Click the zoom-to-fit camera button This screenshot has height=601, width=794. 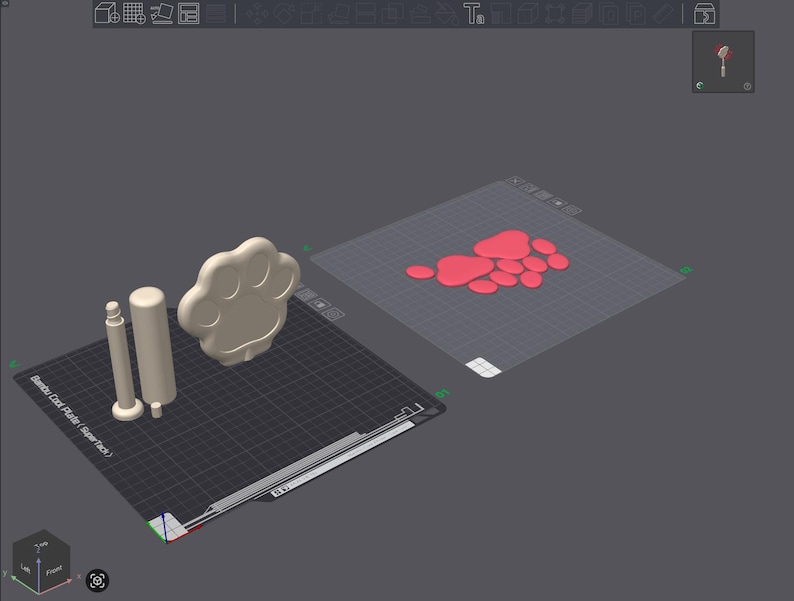pos(97,580)
